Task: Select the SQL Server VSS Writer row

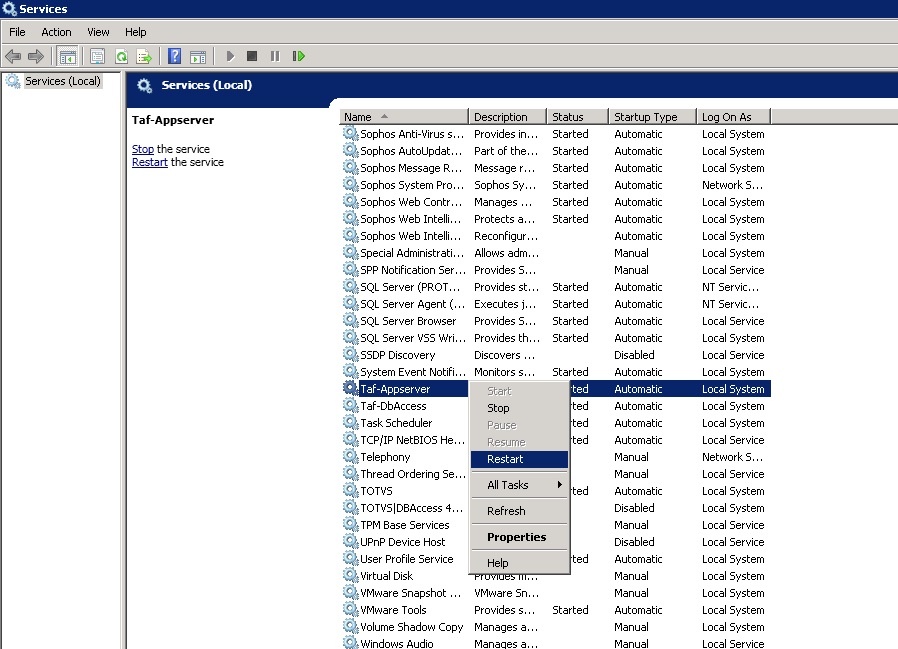Action: pyautogui.click(x=556, y=338)
